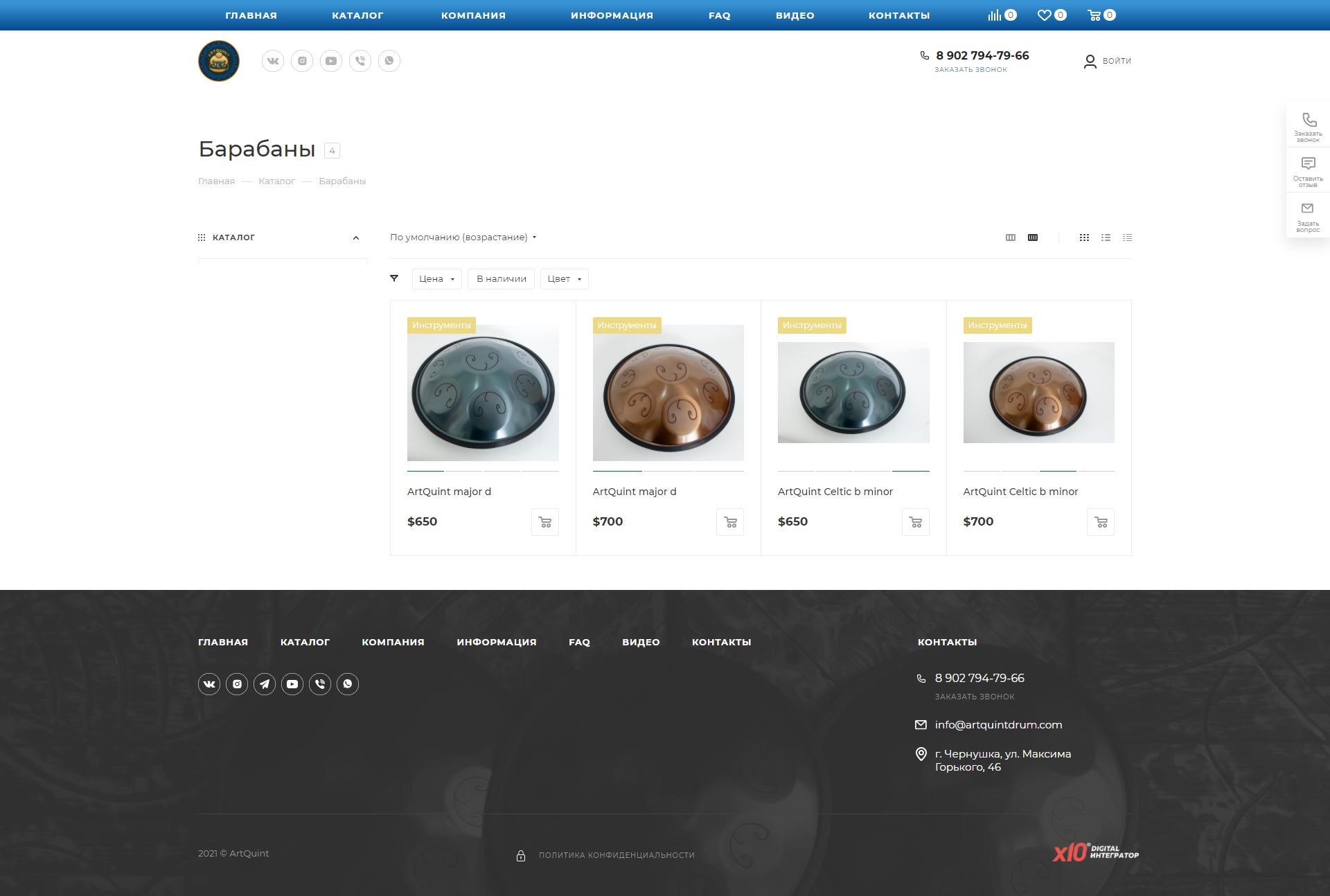The height and width of the screenshot is (896, 1330).
Task: Open the wishlist heart icon in top bar
Action: [x=1044, y=15]
